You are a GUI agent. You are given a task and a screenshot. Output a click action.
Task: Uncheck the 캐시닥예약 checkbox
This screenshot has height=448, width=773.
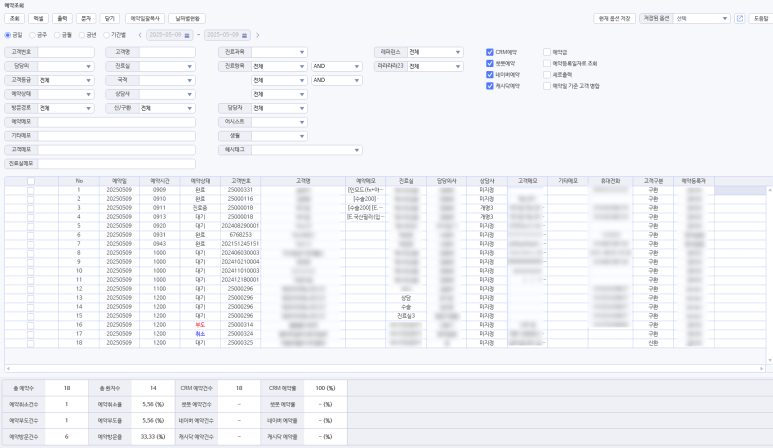pos(490,86)
